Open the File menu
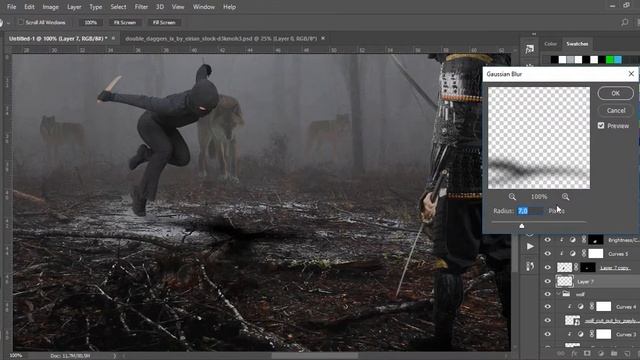The width and height of the screenshot is (640, 360). coord(11,7)
